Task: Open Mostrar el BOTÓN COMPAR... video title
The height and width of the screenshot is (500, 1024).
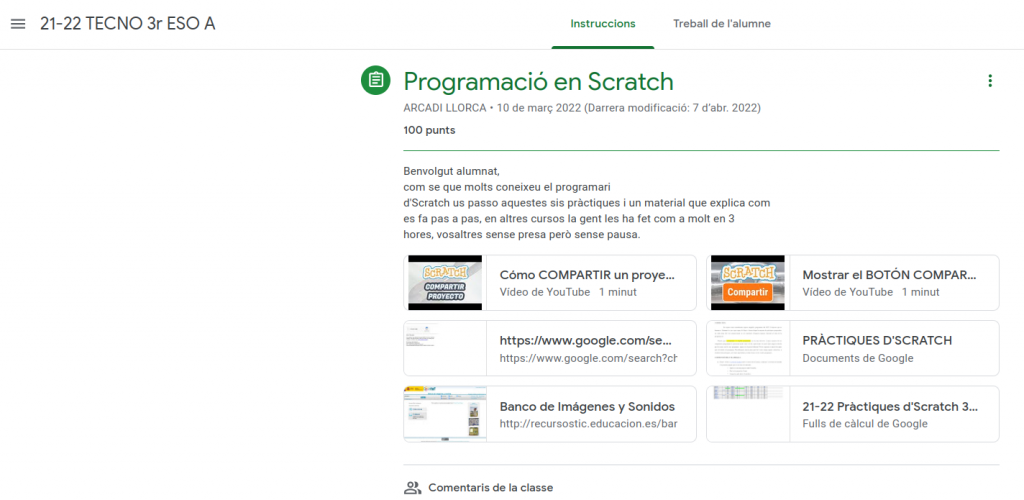Action: click(x=889, y=274)
